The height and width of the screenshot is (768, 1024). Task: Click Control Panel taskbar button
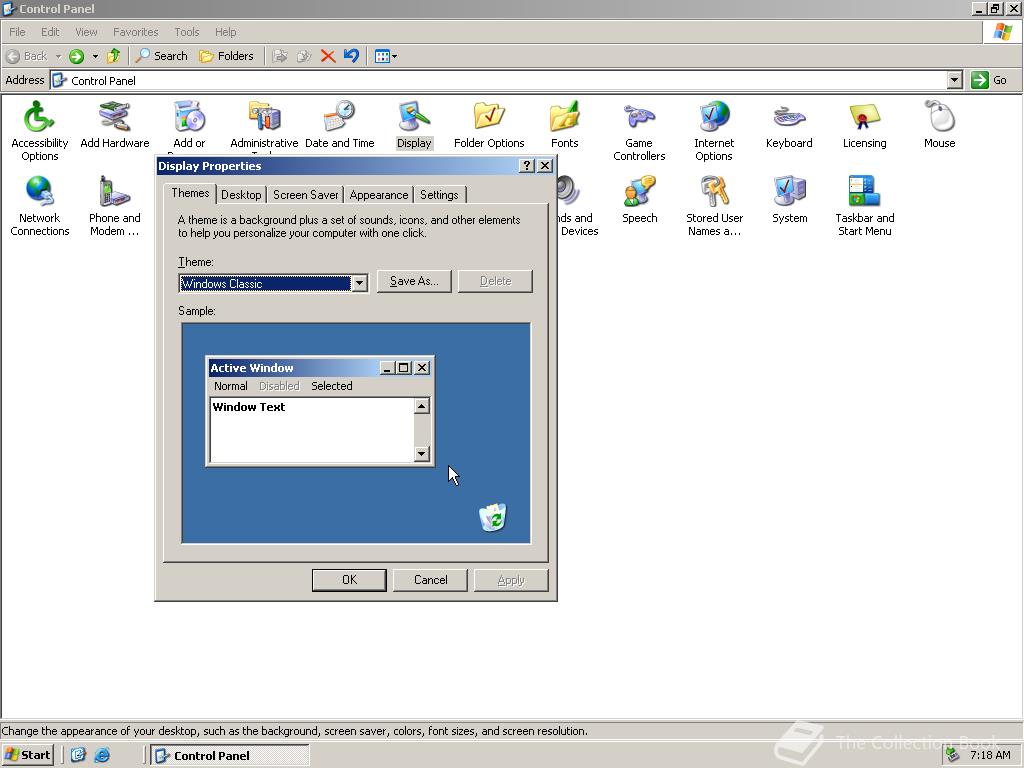pos(230,756)
